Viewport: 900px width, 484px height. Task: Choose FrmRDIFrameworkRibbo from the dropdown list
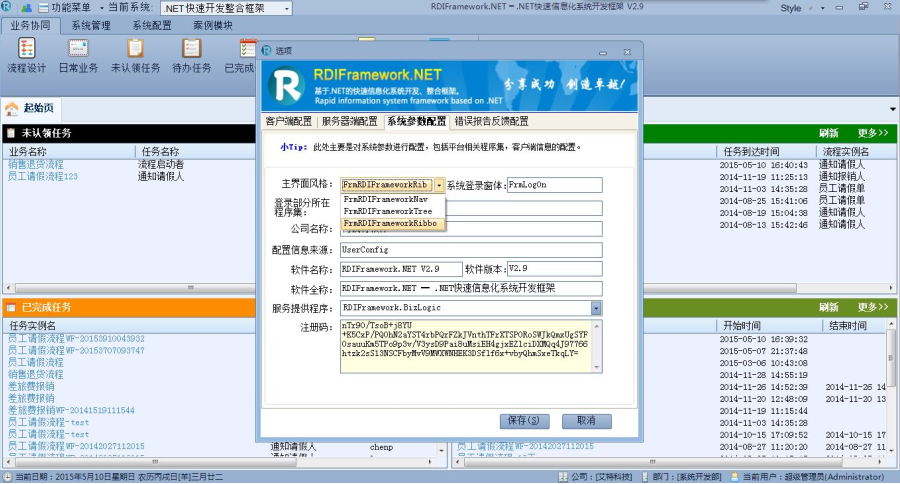(x=393, y=223)
